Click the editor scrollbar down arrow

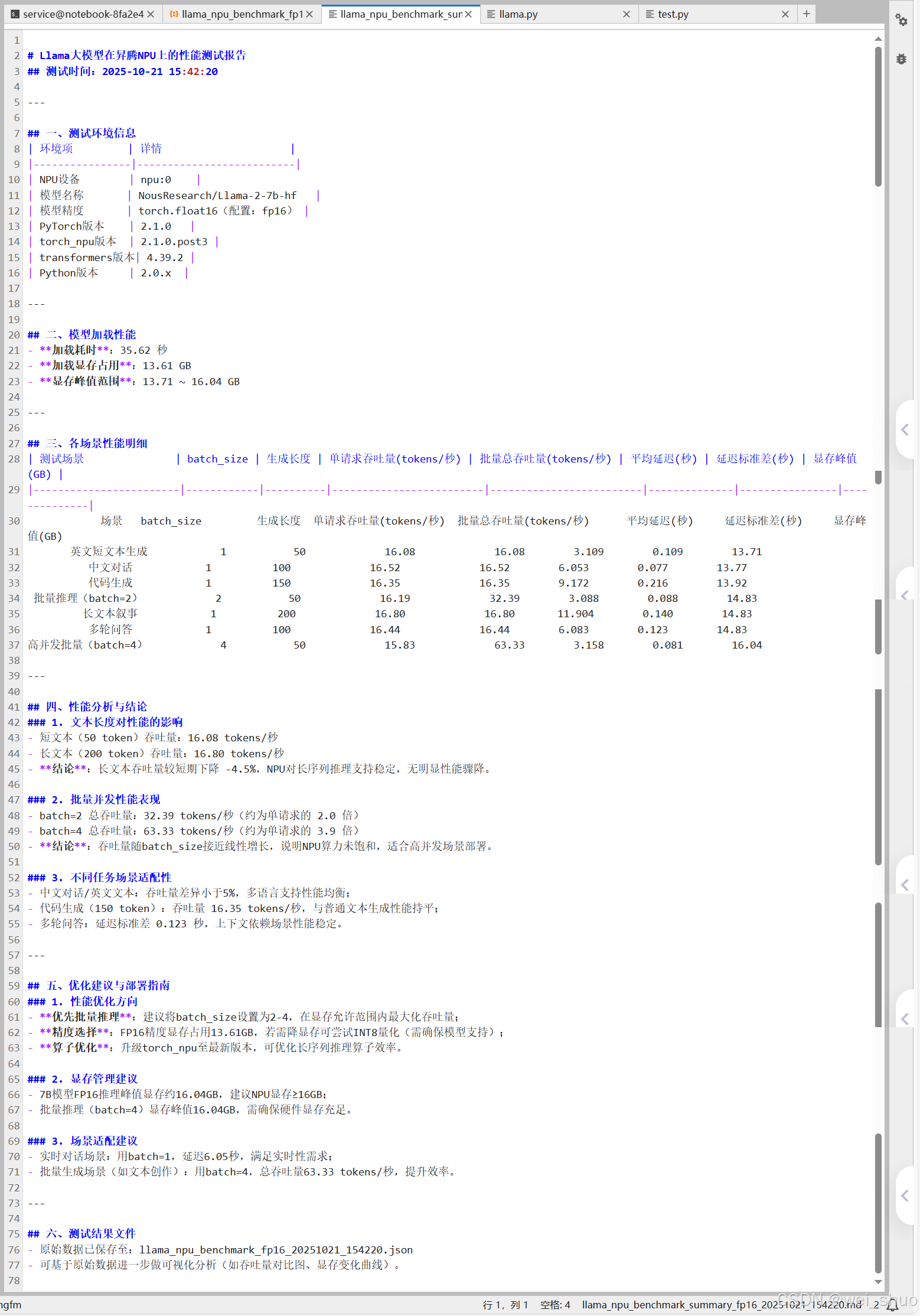point(878,1282)
